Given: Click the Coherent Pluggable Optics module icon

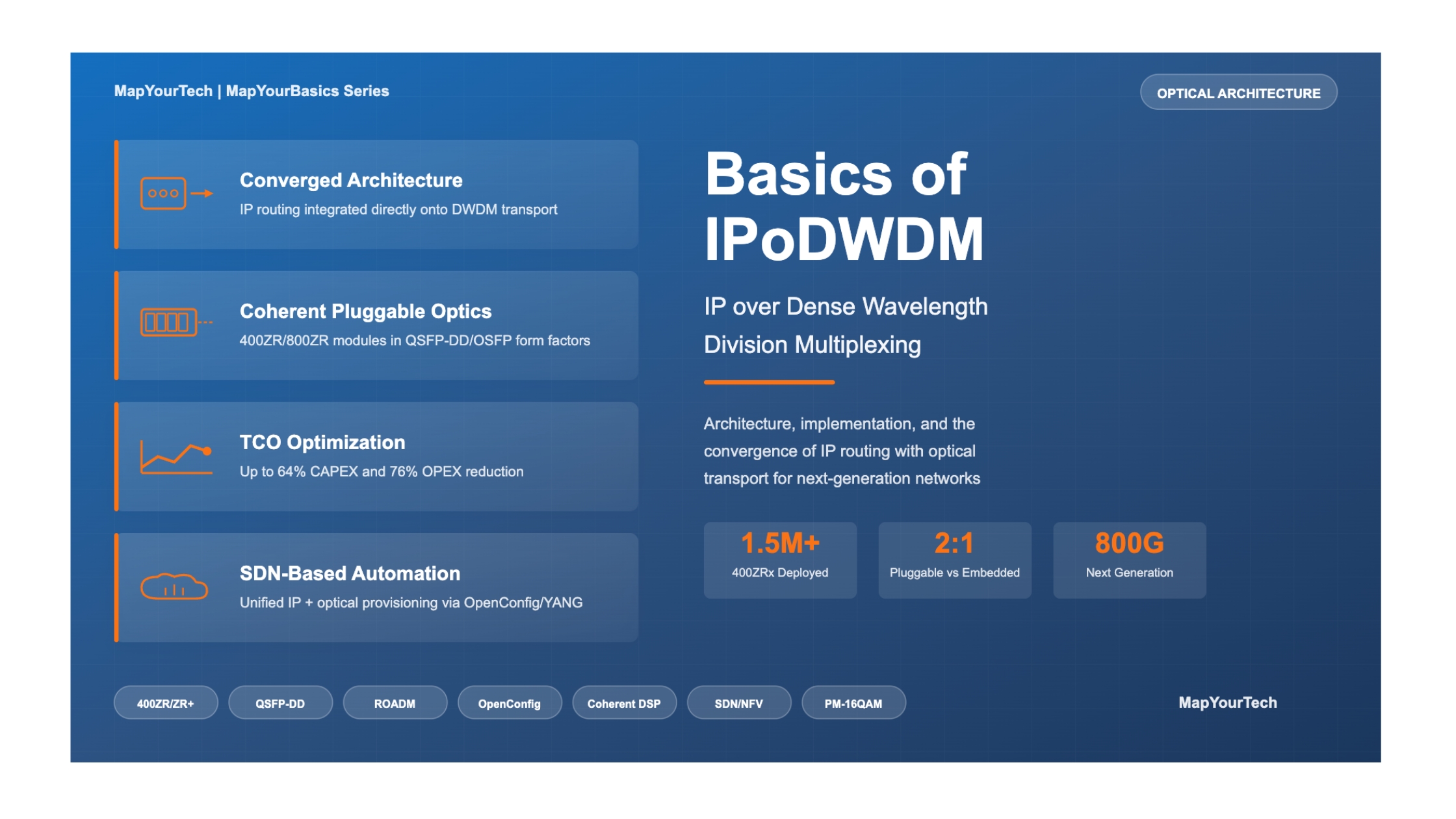Looking at the screenshot, I should click(175, 322).
